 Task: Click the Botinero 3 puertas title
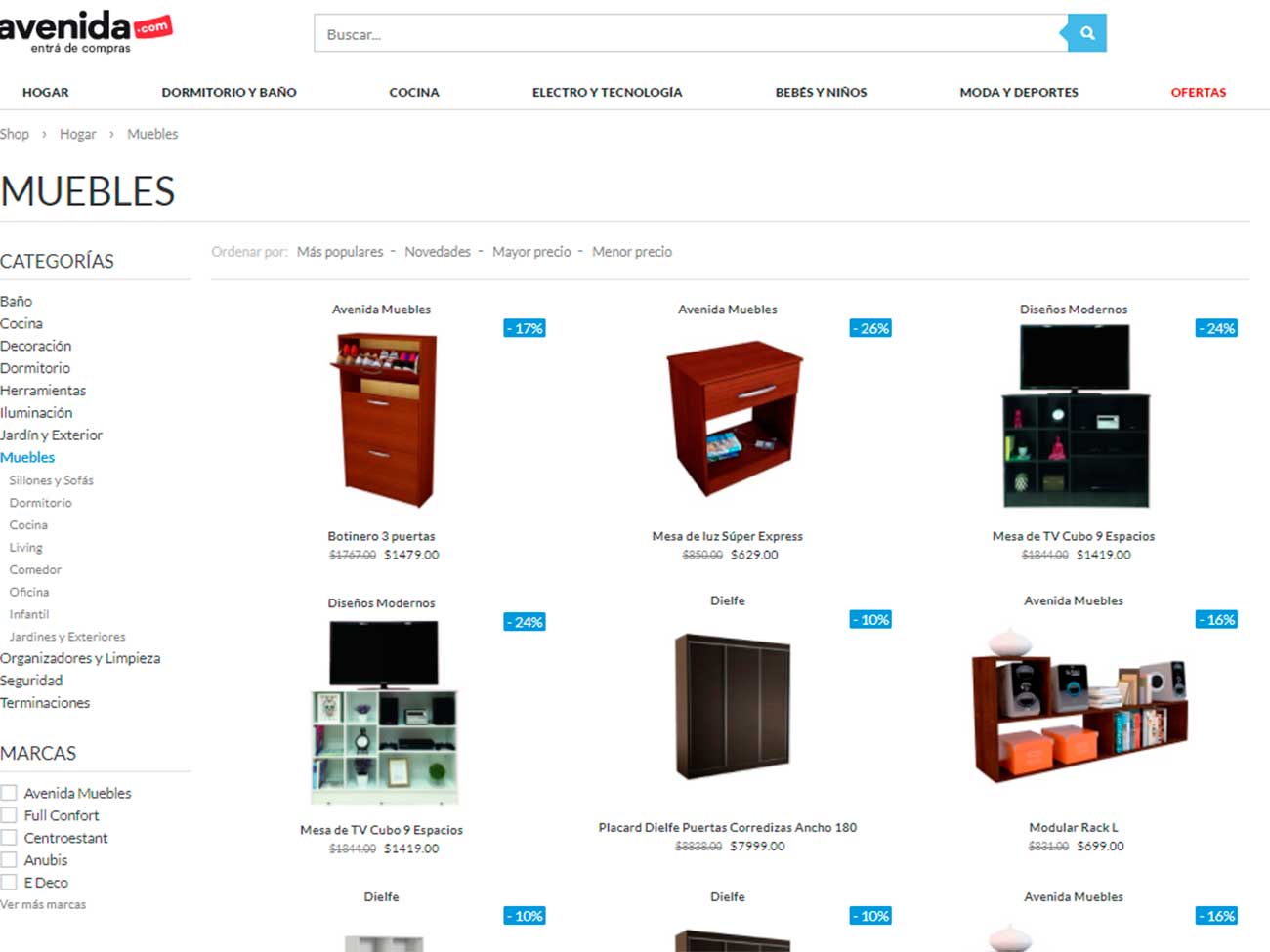pos(381,536)
